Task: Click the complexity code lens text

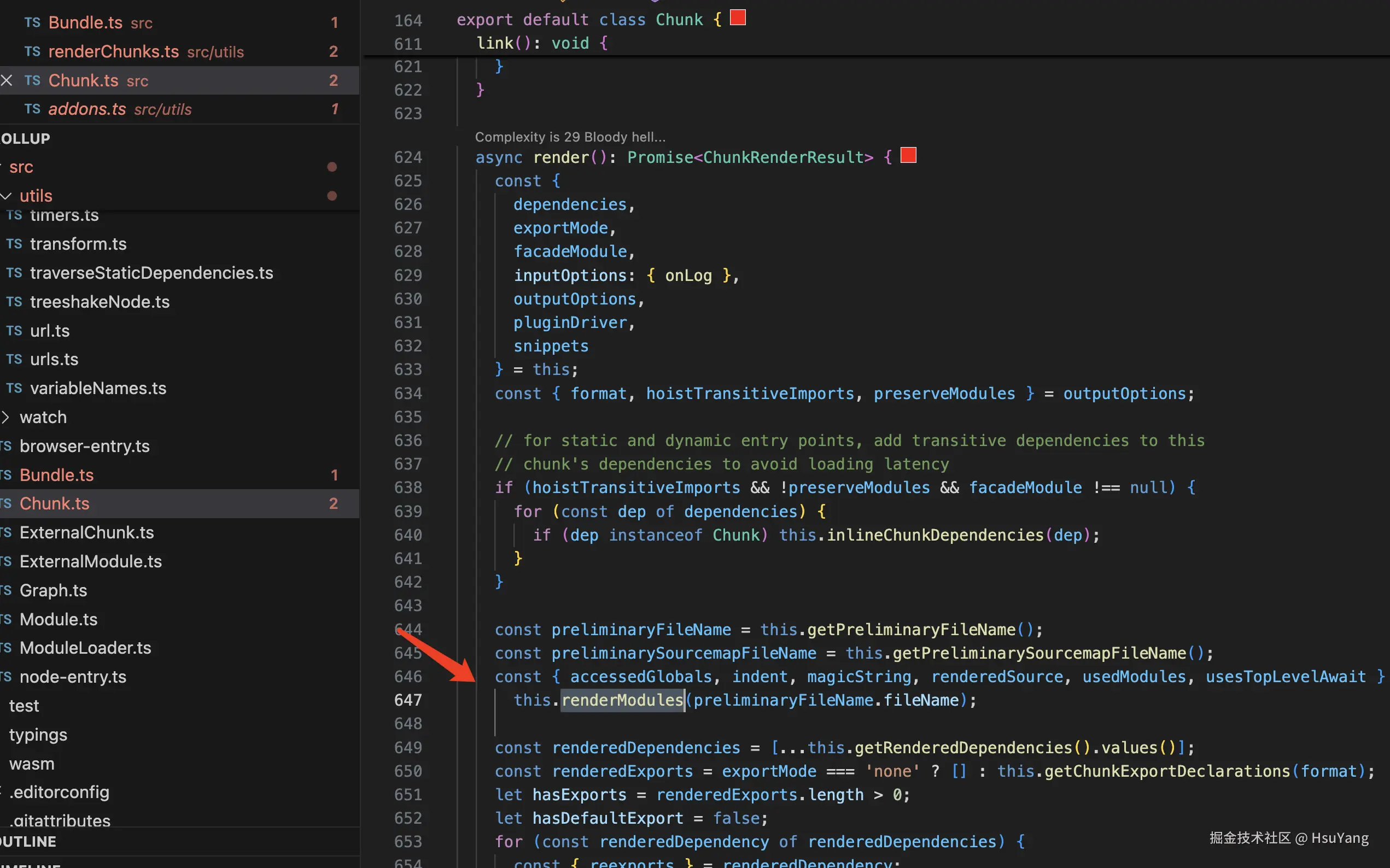Action: click(570, 137)
